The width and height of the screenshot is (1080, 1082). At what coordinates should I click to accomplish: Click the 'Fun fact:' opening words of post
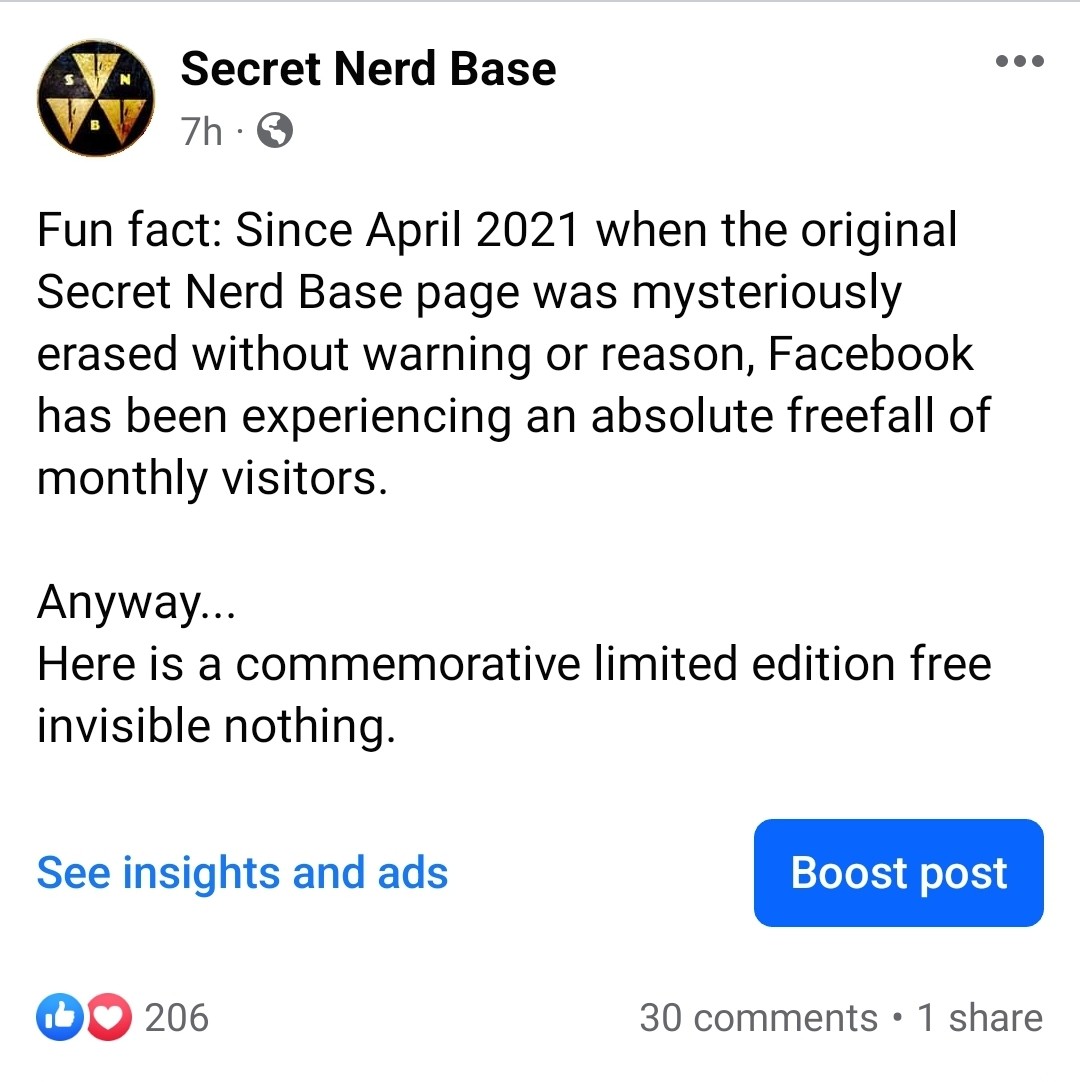tap(130, 231)
